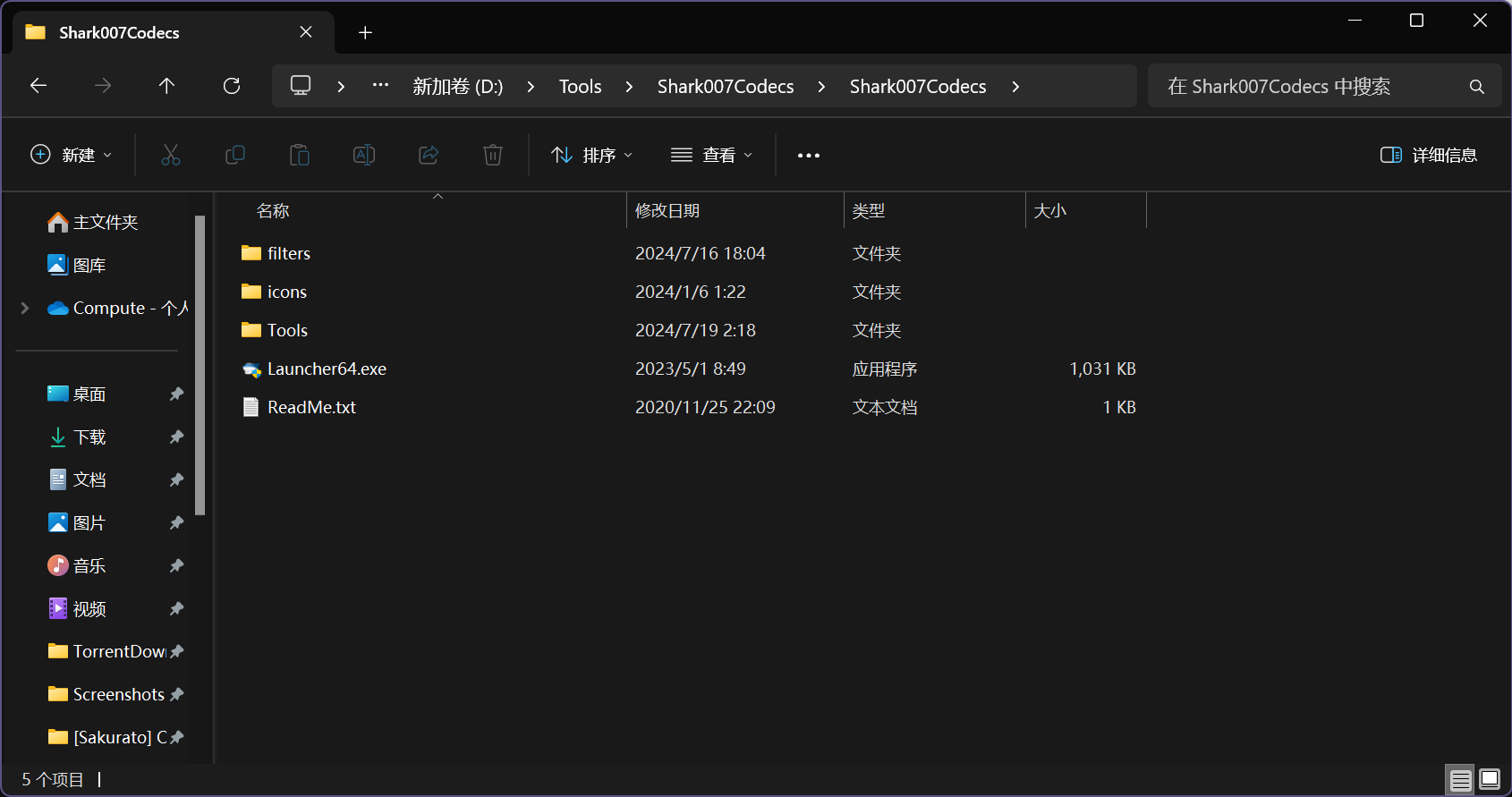
Task: Click the Rename icon in toolbar
Action: [x=364, y=155]
